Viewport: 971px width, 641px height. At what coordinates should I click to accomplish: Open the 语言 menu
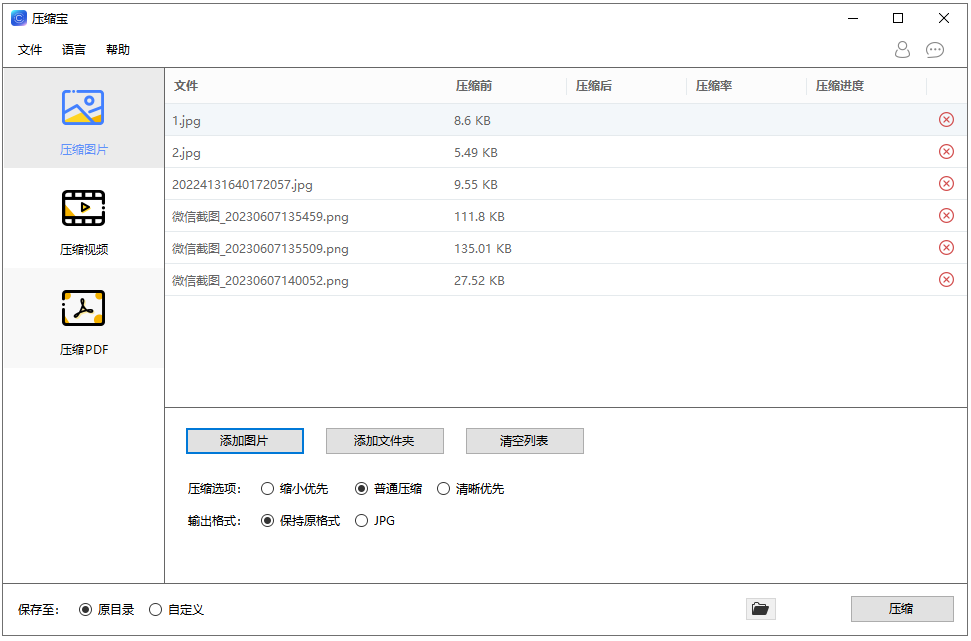click(74, 50)
